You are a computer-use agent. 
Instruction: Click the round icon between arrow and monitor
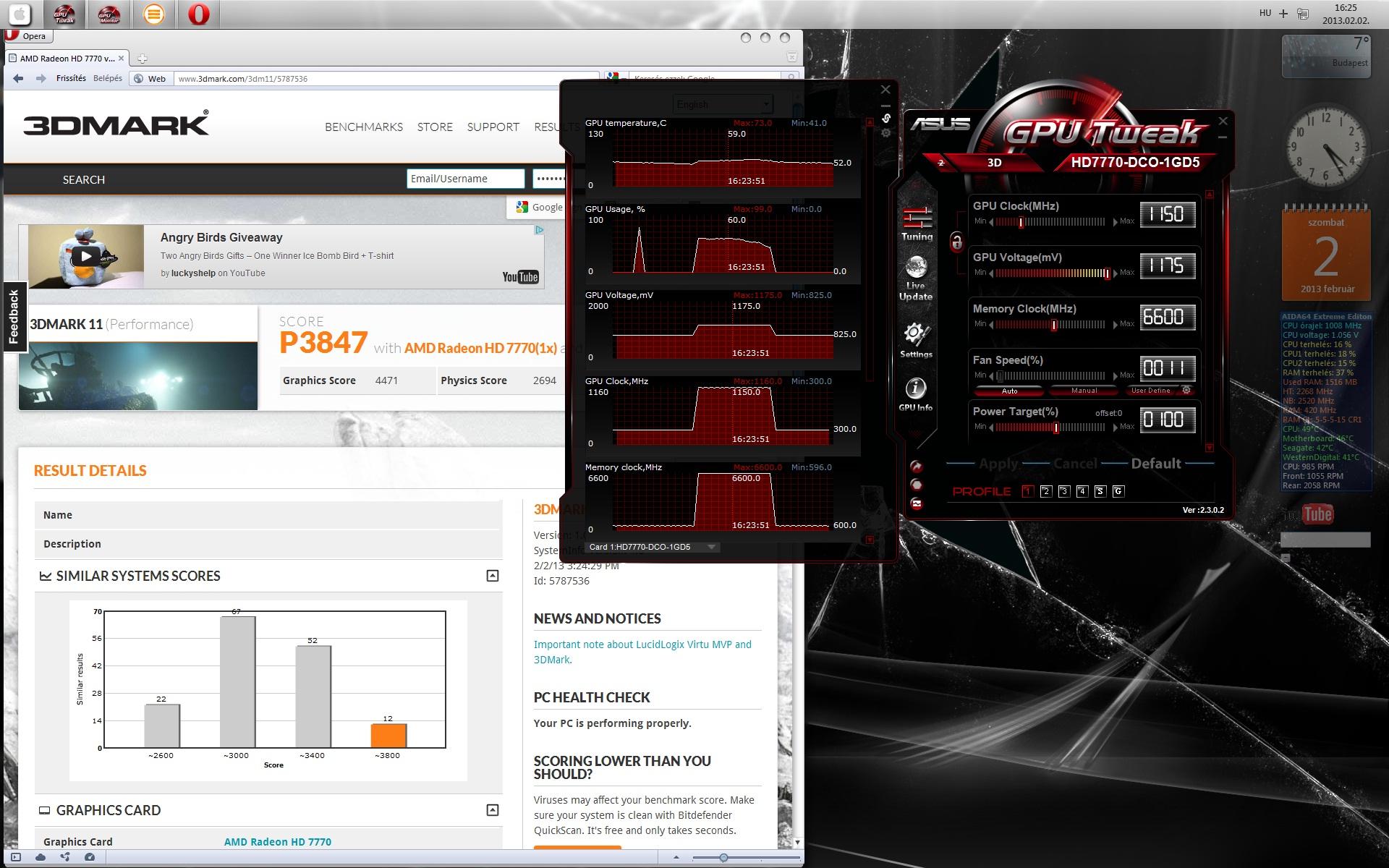pyautogui.click(x=917, y=485)
